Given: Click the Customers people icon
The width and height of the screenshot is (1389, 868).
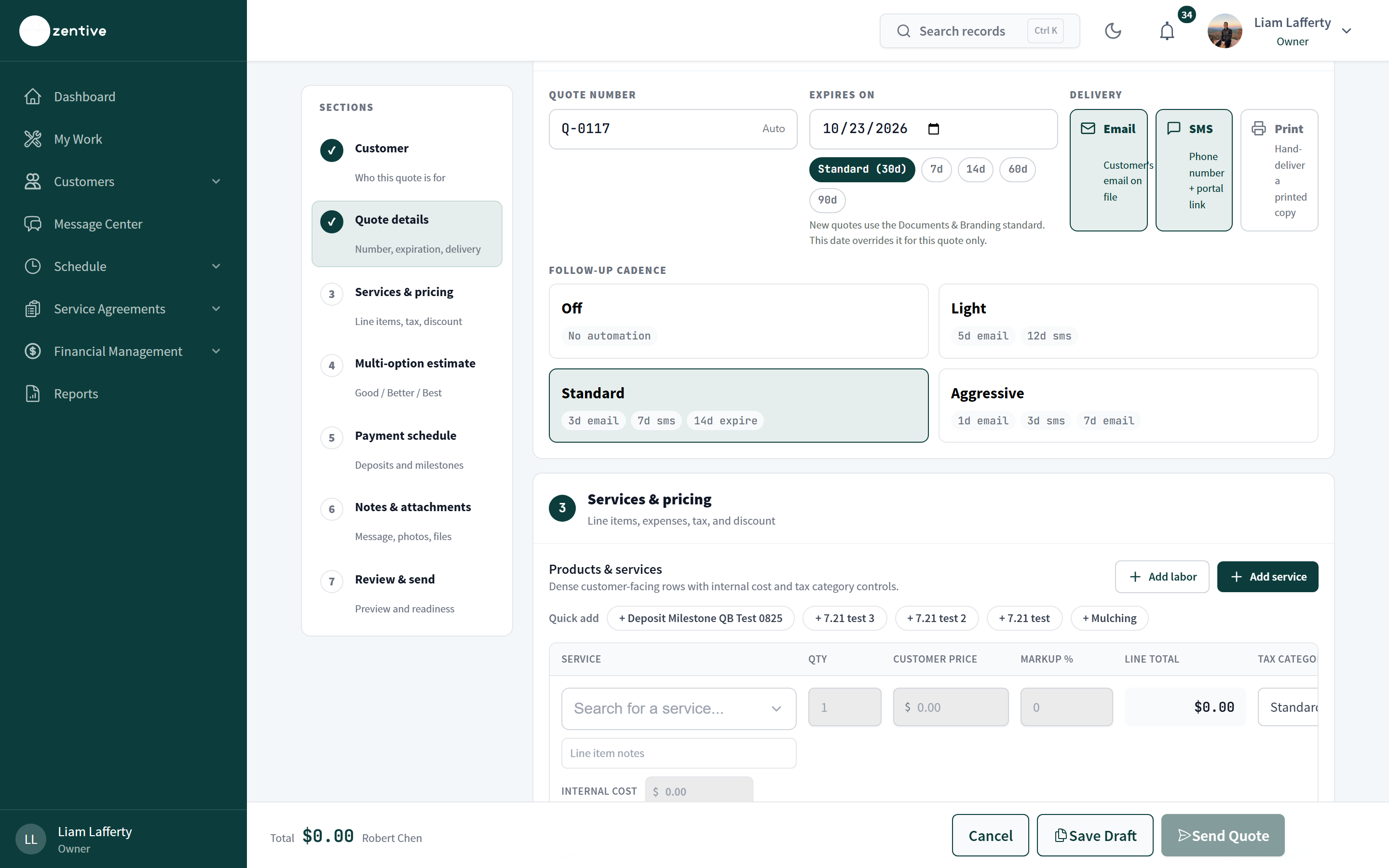Looking at the screenshot, I should tap(33, 181).
